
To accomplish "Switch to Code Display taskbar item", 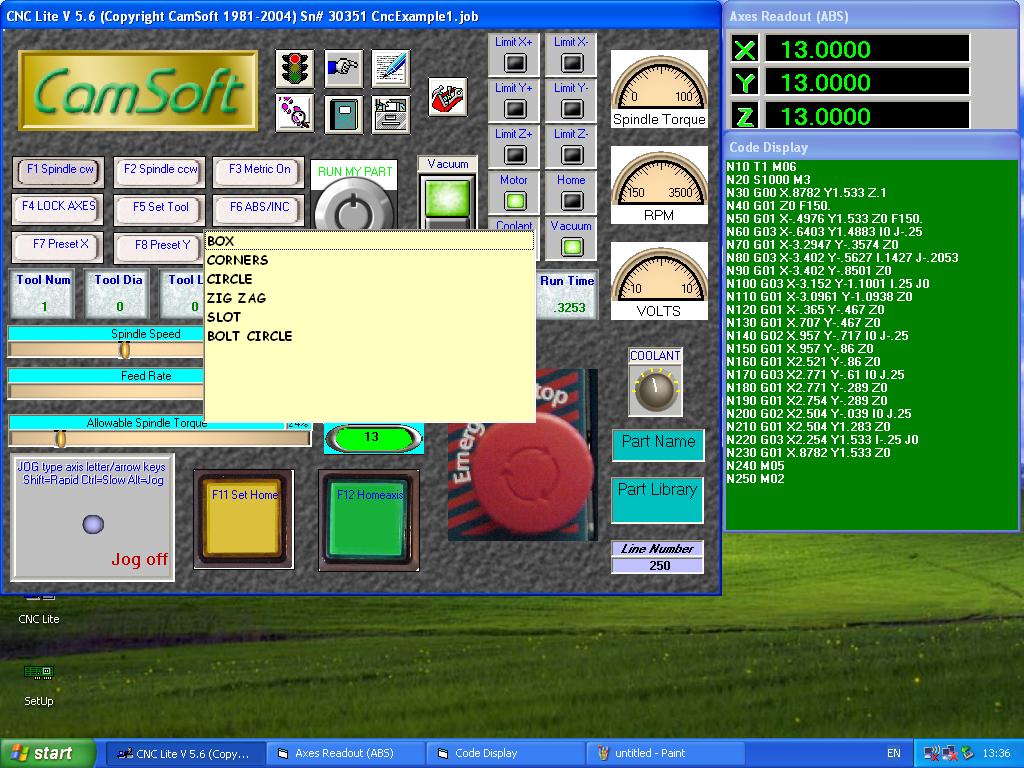I will coord(504,754).
